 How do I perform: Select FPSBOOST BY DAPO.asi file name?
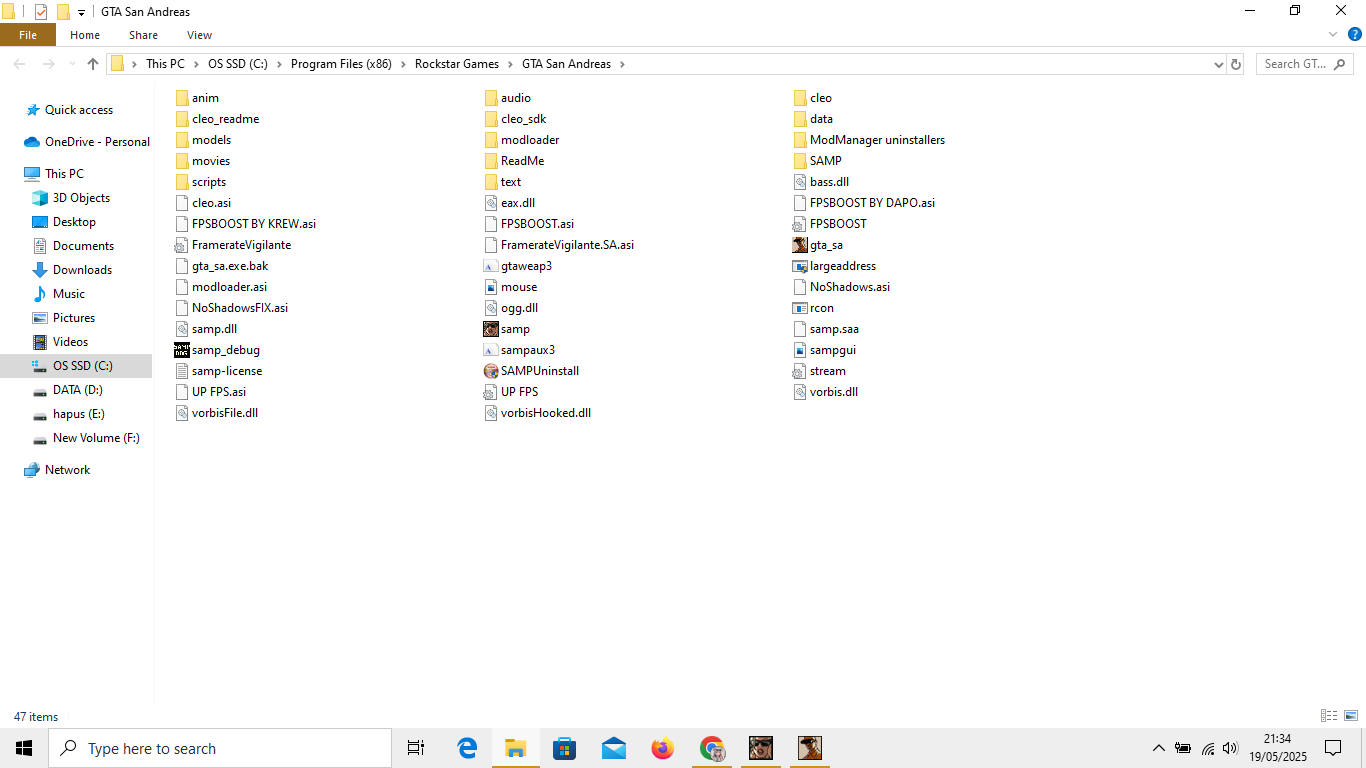872,203
